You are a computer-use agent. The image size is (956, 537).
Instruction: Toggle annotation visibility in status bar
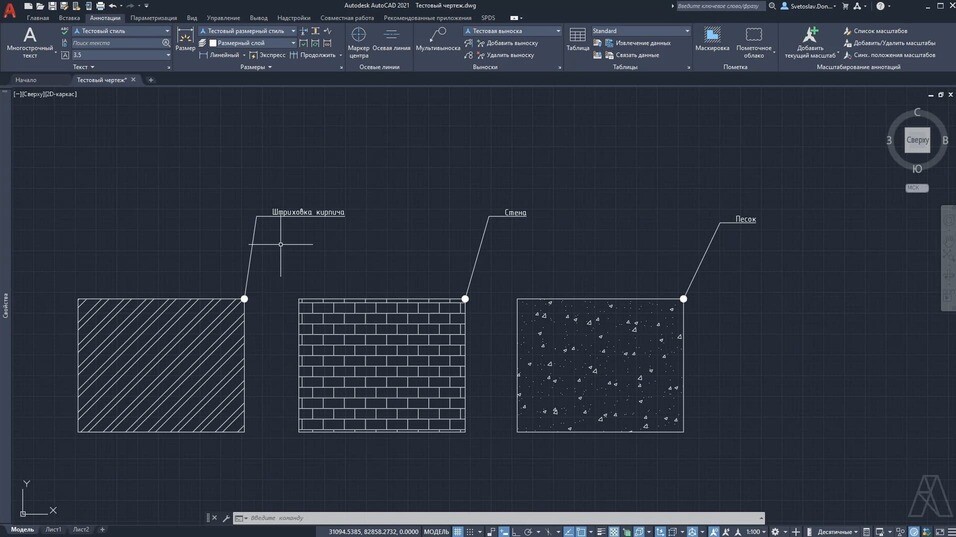(713, 532)
